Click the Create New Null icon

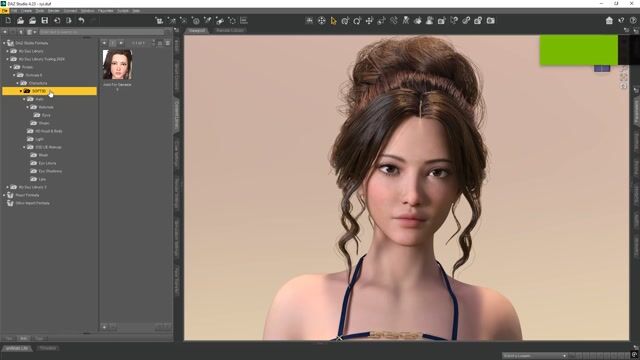click(x=232, y=20)
